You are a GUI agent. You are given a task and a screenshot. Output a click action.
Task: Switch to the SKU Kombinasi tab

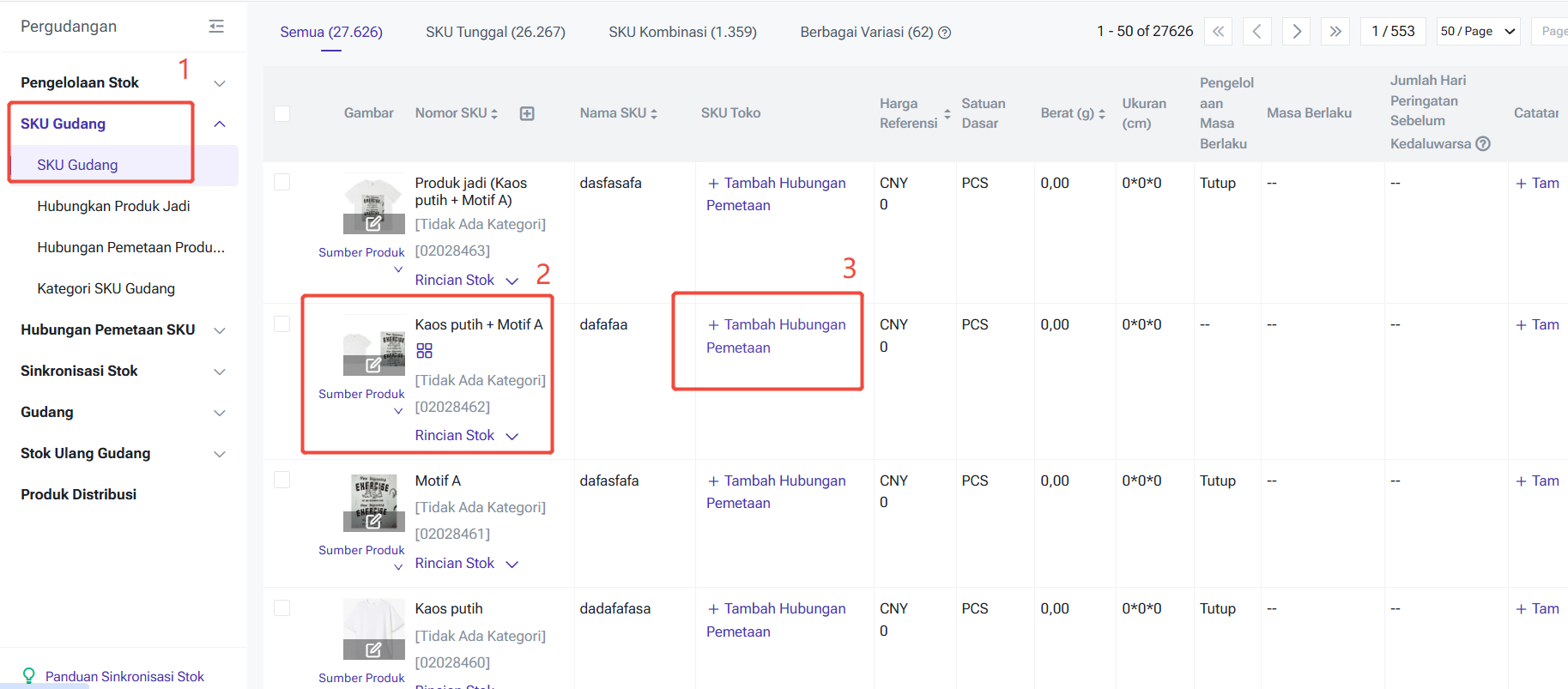click(x=682, y=32)
